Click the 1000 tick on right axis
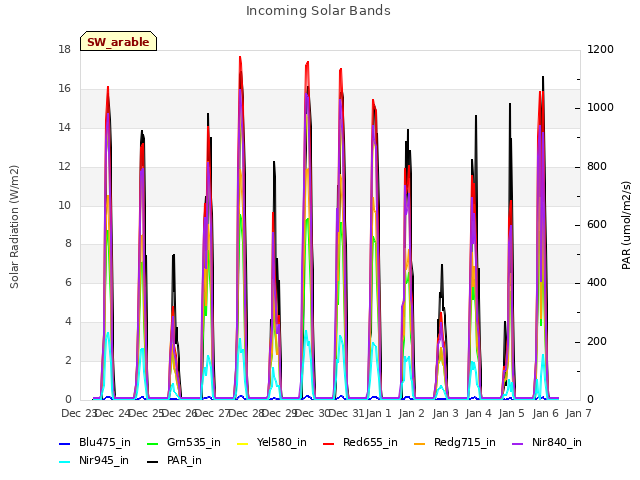This screenshot has height=480, width=640. click(x=600, y=108)
